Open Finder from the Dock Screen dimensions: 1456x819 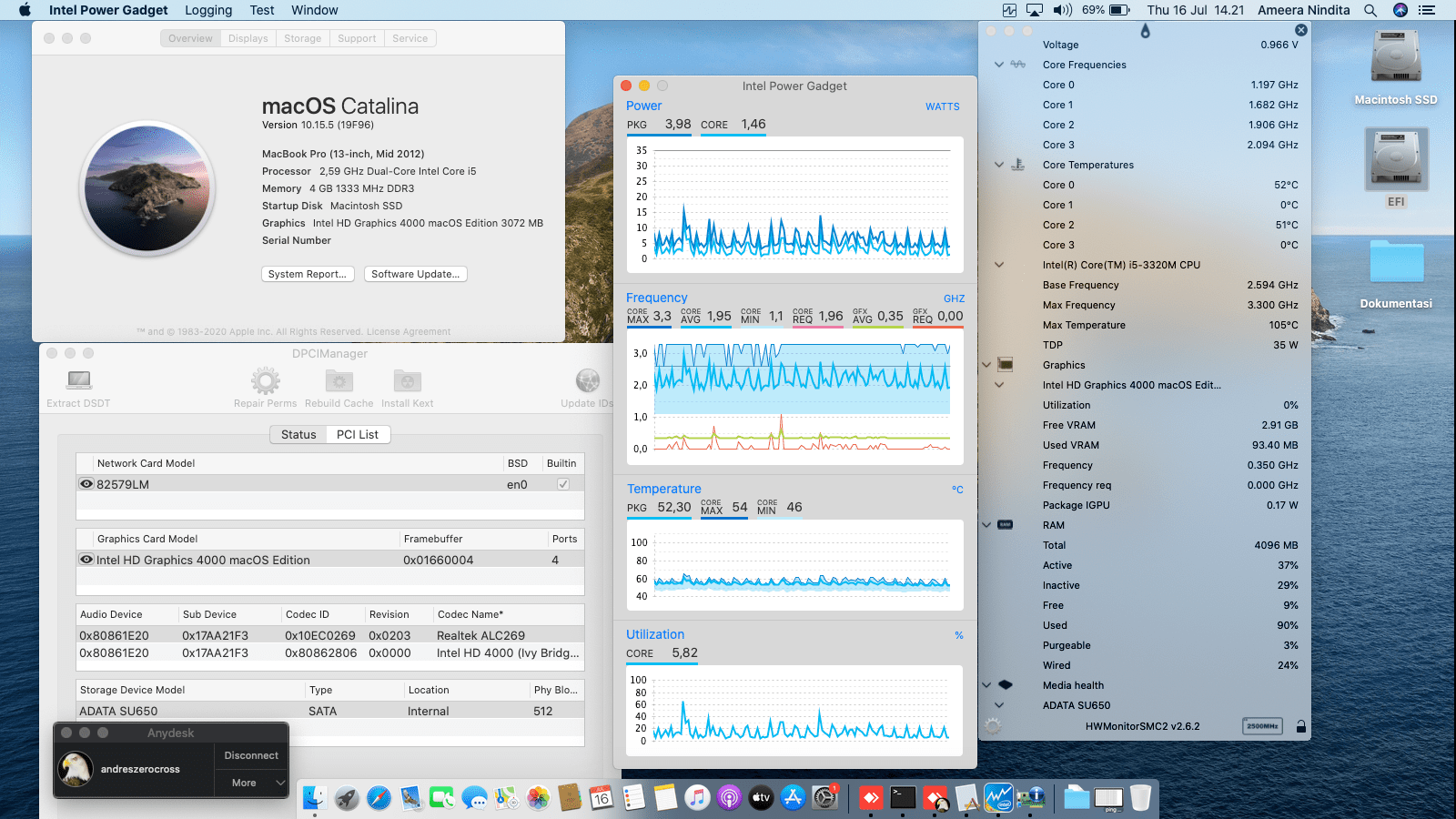pyautogui.click(x=315, y=798)
